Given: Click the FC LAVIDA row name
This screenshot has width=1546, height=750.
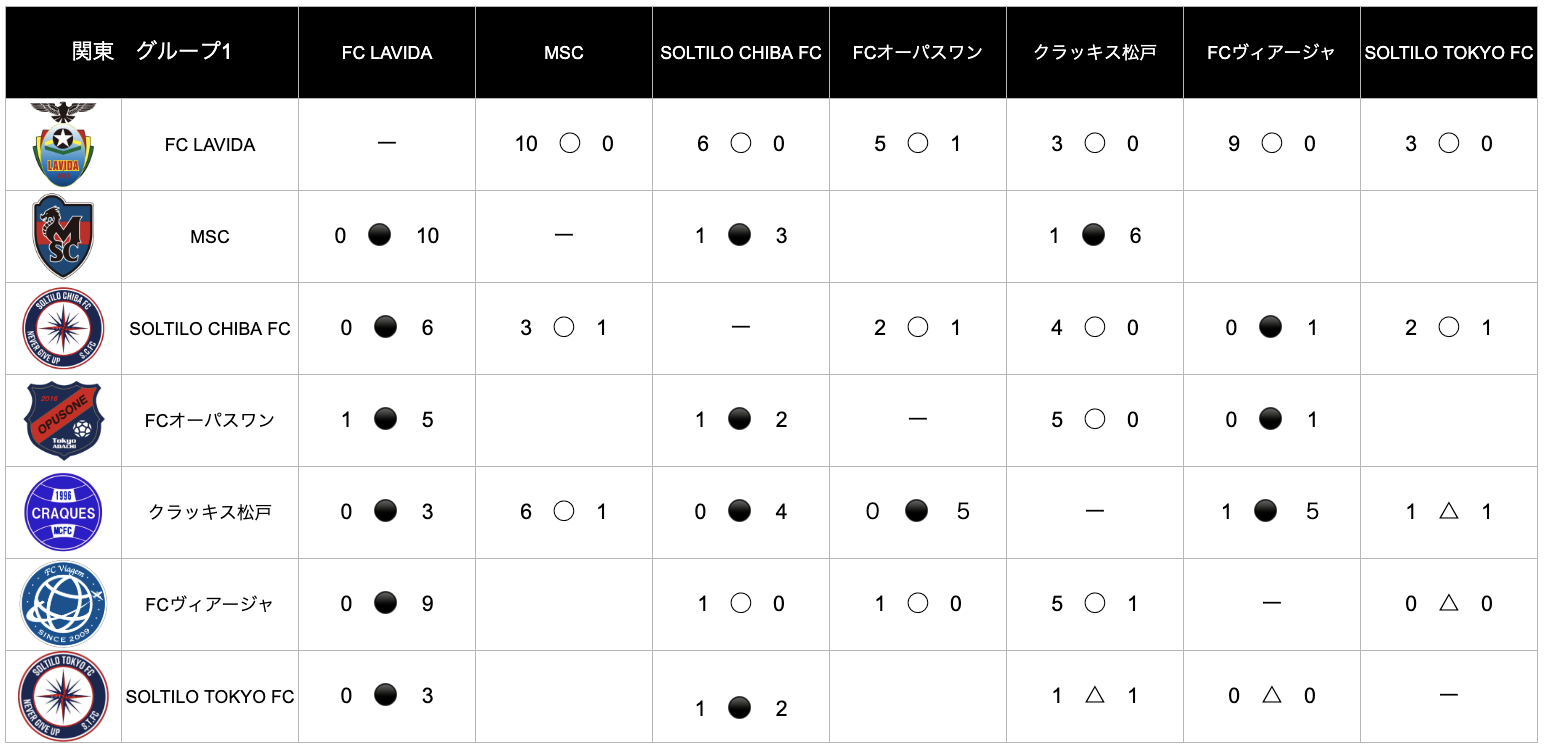Looking at the screenshot, I should pos(210,145).
